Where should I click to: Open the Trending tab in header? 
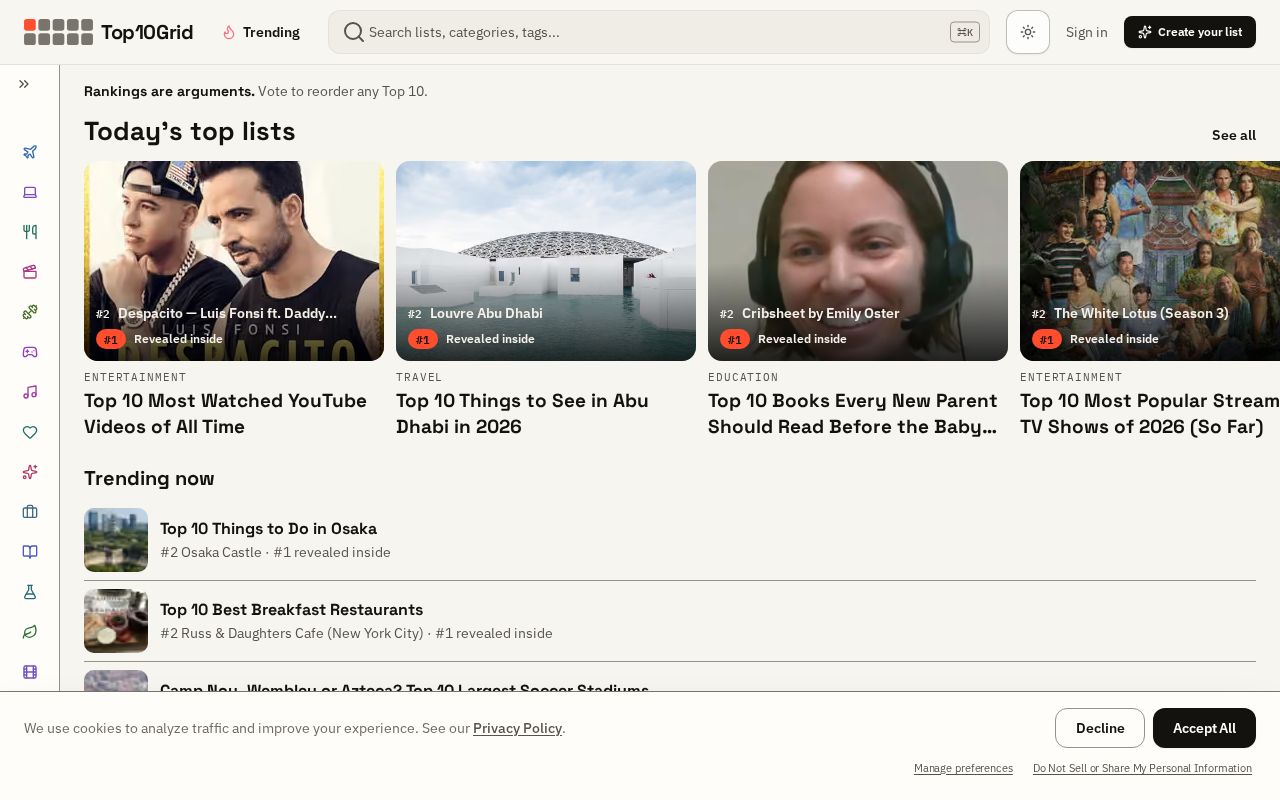[261, 32]
